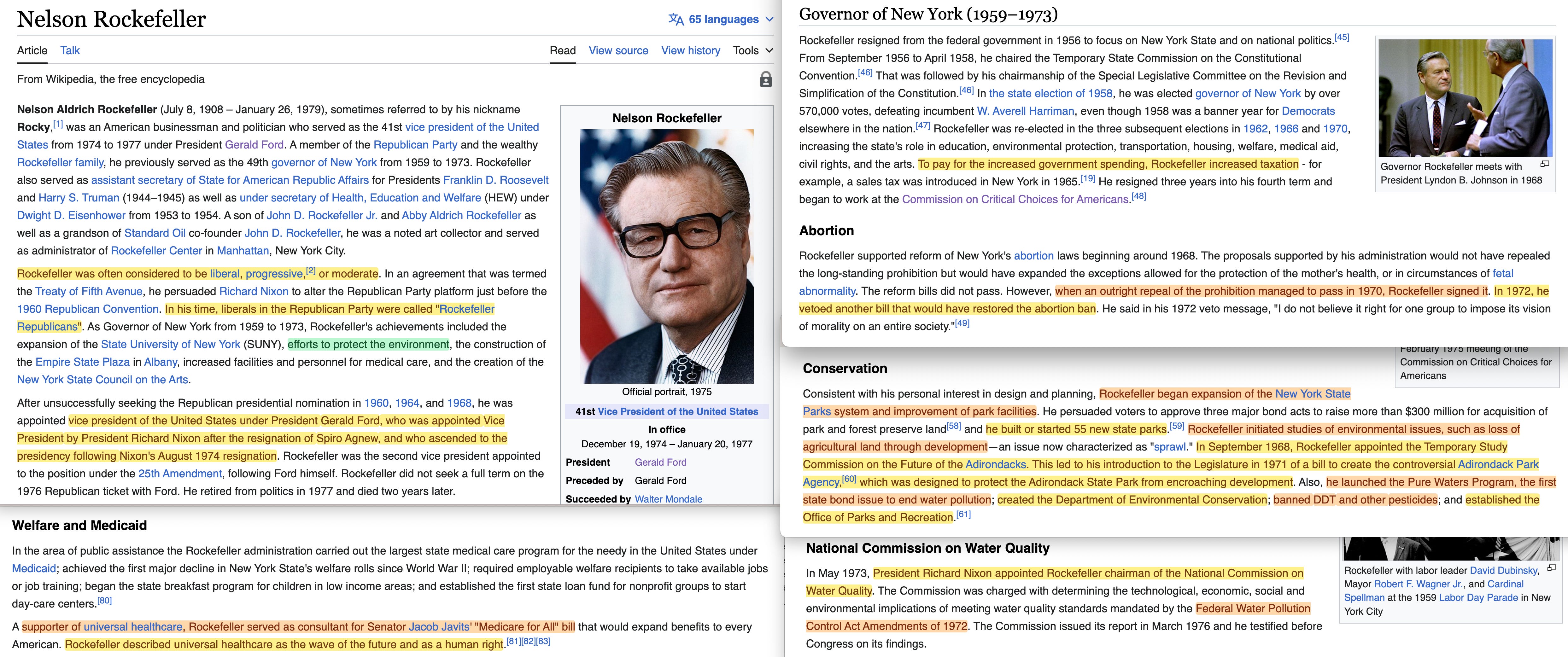The width and height of the screenshot is (1568, 657).
Task: Click the language translation icon
Action: tap(676, 19)
